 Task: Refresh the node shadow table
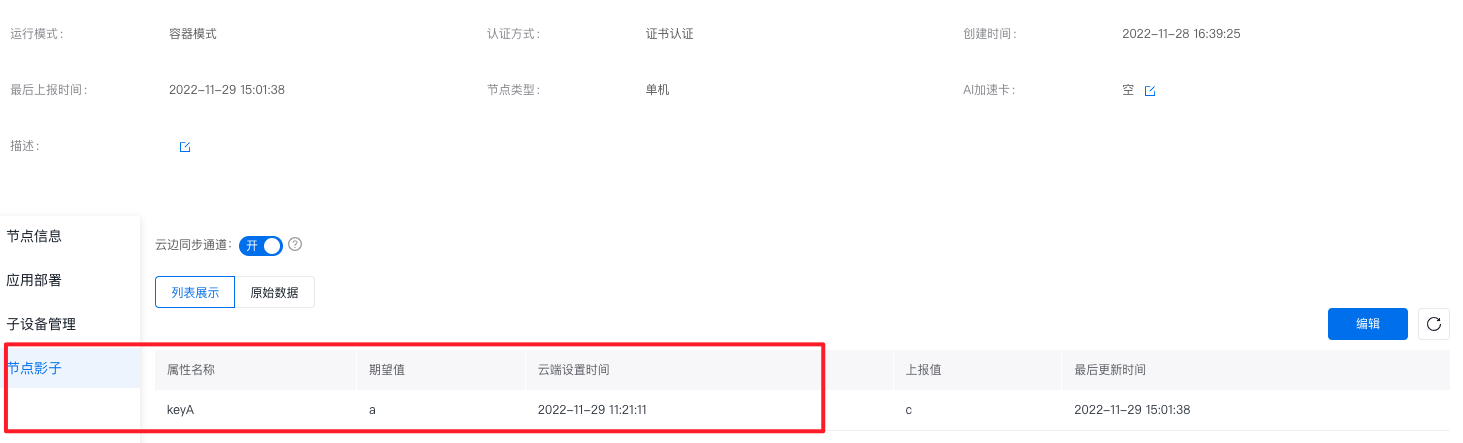coord(1433,324)
